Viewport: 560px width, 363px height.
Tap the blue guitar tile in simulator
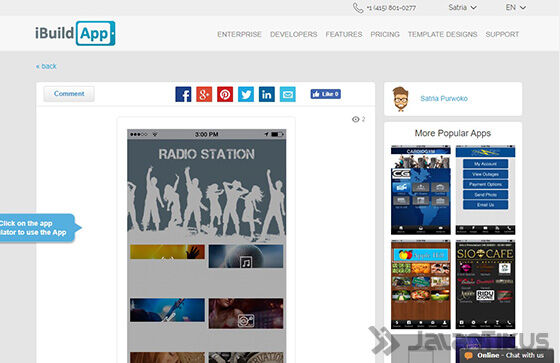pos(168,310)
